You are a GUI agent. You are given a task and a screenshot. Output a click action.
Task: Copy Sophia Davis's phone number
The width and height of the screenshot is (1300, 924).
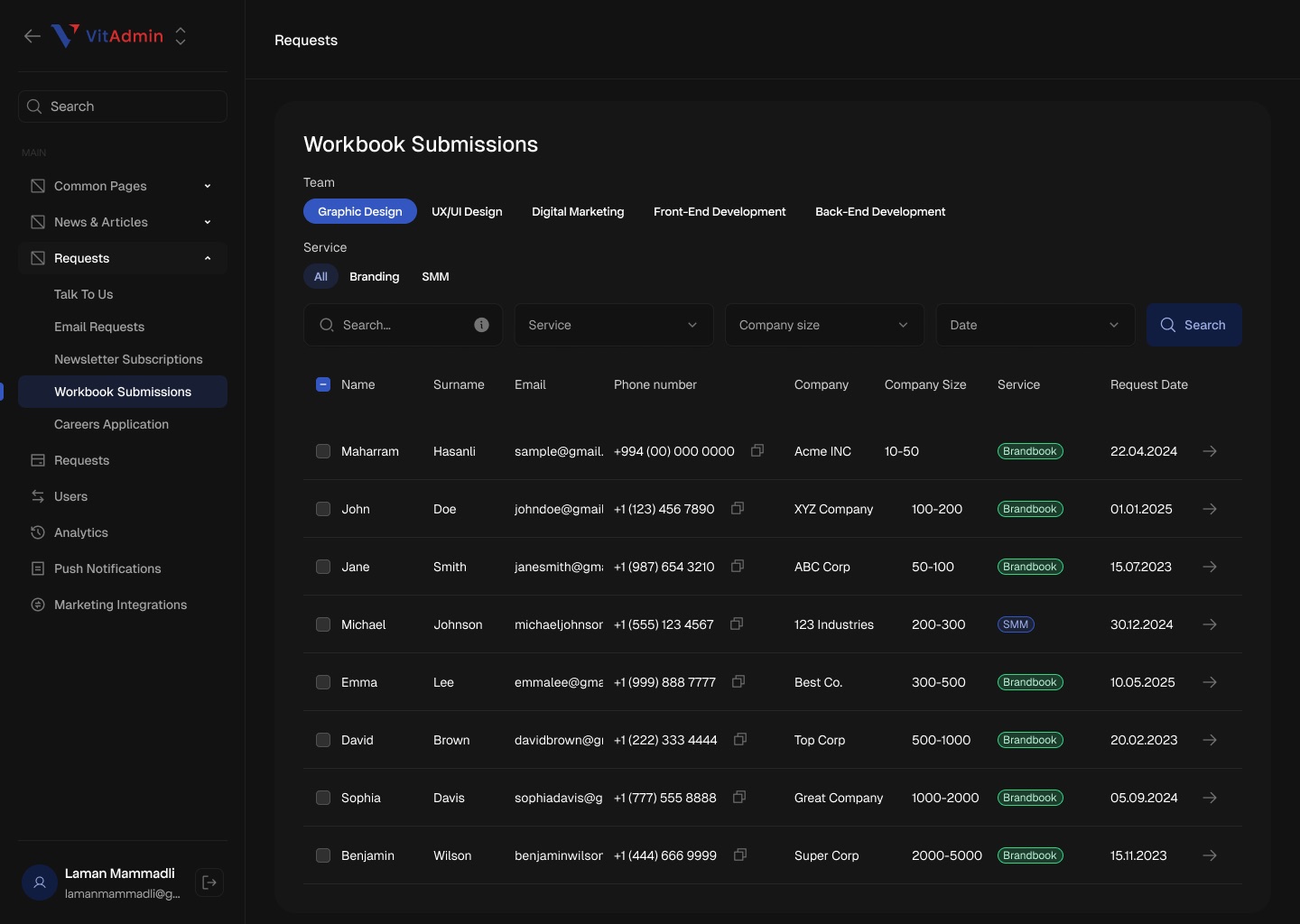(739, 797)
